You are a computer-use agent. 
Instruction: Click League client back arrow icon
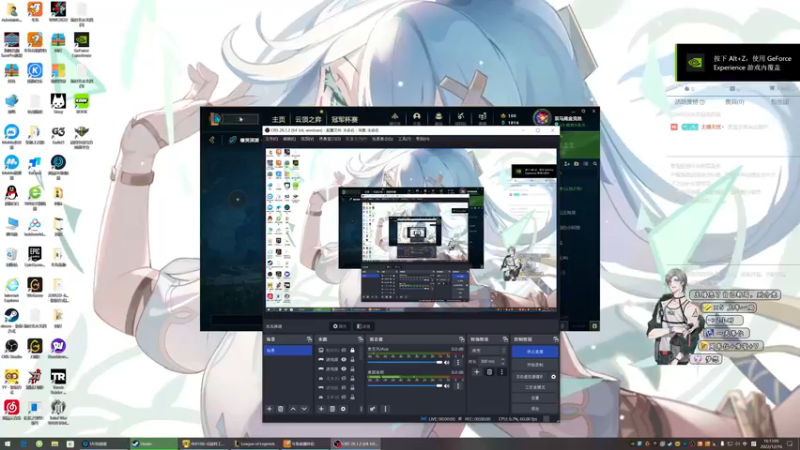pos(212,139)
